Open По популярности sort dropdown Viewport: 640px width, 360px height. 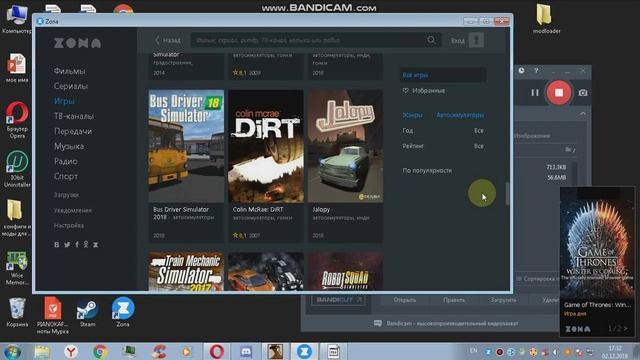(427, 171)
